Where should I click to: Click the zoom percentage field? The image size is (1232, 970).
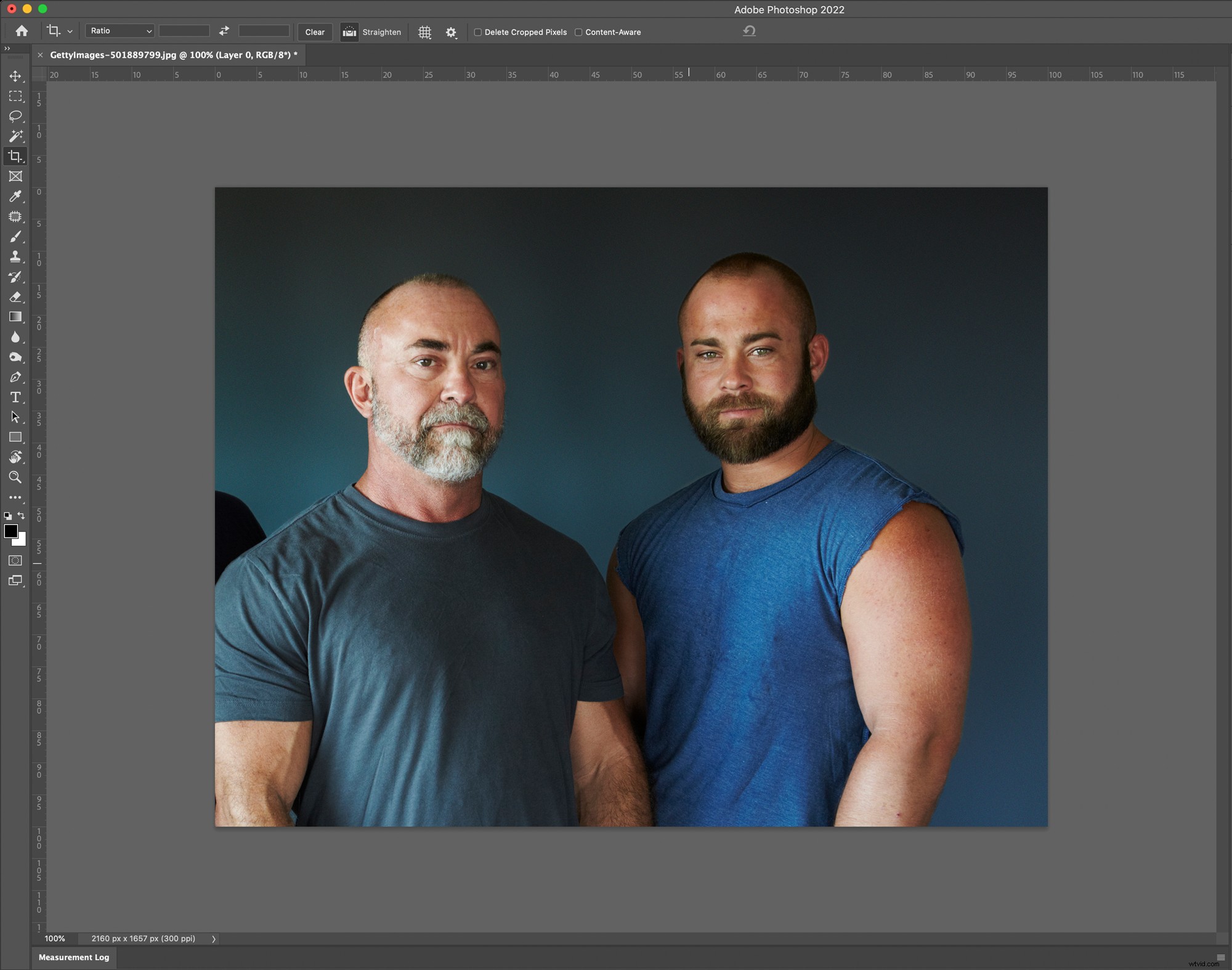(55, 939)
